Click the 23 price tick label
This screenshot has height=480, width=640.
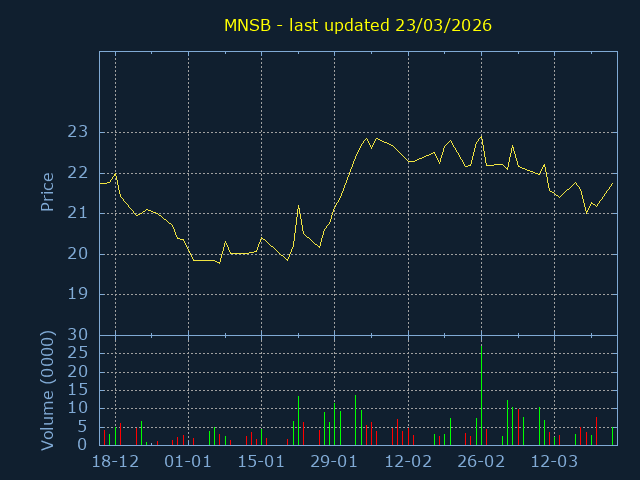click(x=78, y=132)
